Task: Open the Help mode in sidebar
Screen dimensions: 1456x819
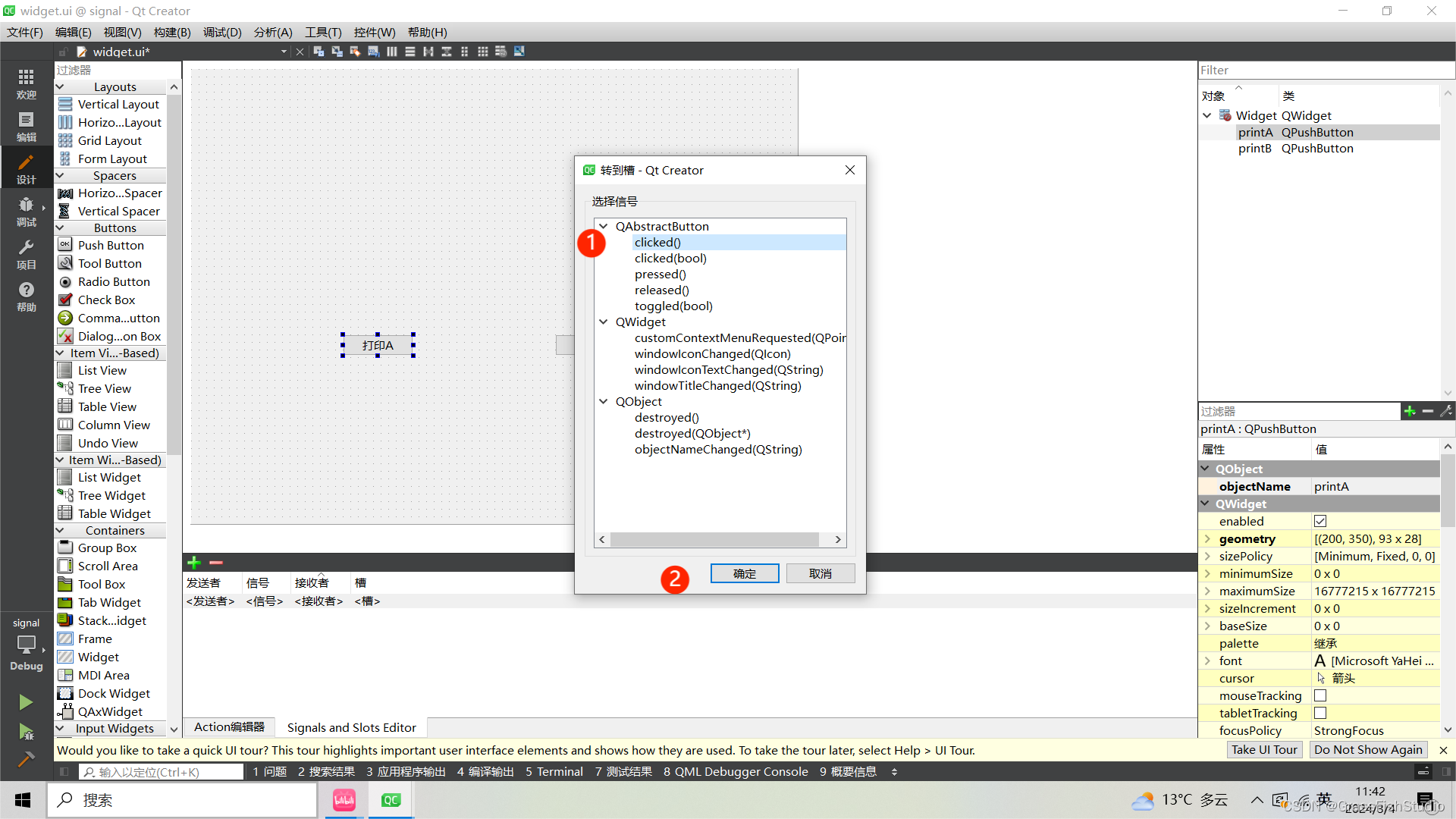Action: [27, 296]
